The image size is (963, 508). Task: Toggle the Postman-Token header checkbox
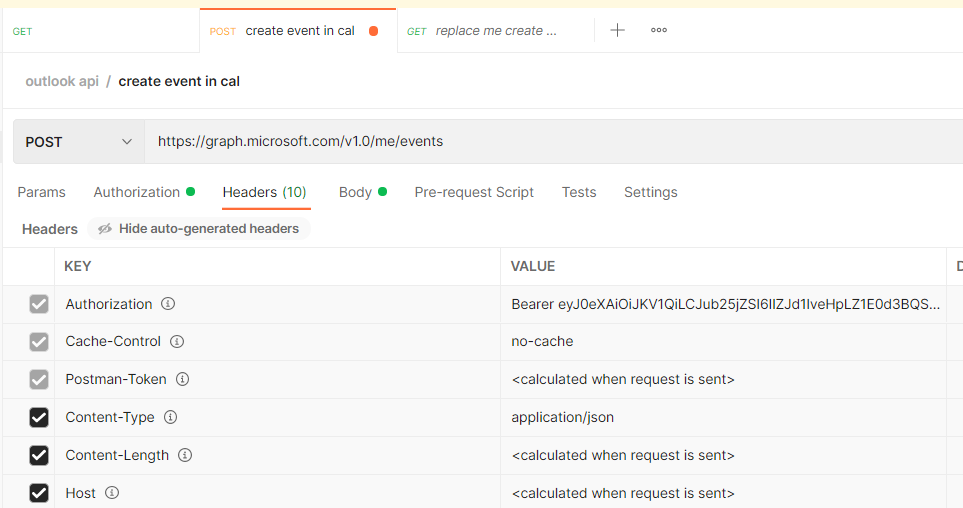pos(39,380)
